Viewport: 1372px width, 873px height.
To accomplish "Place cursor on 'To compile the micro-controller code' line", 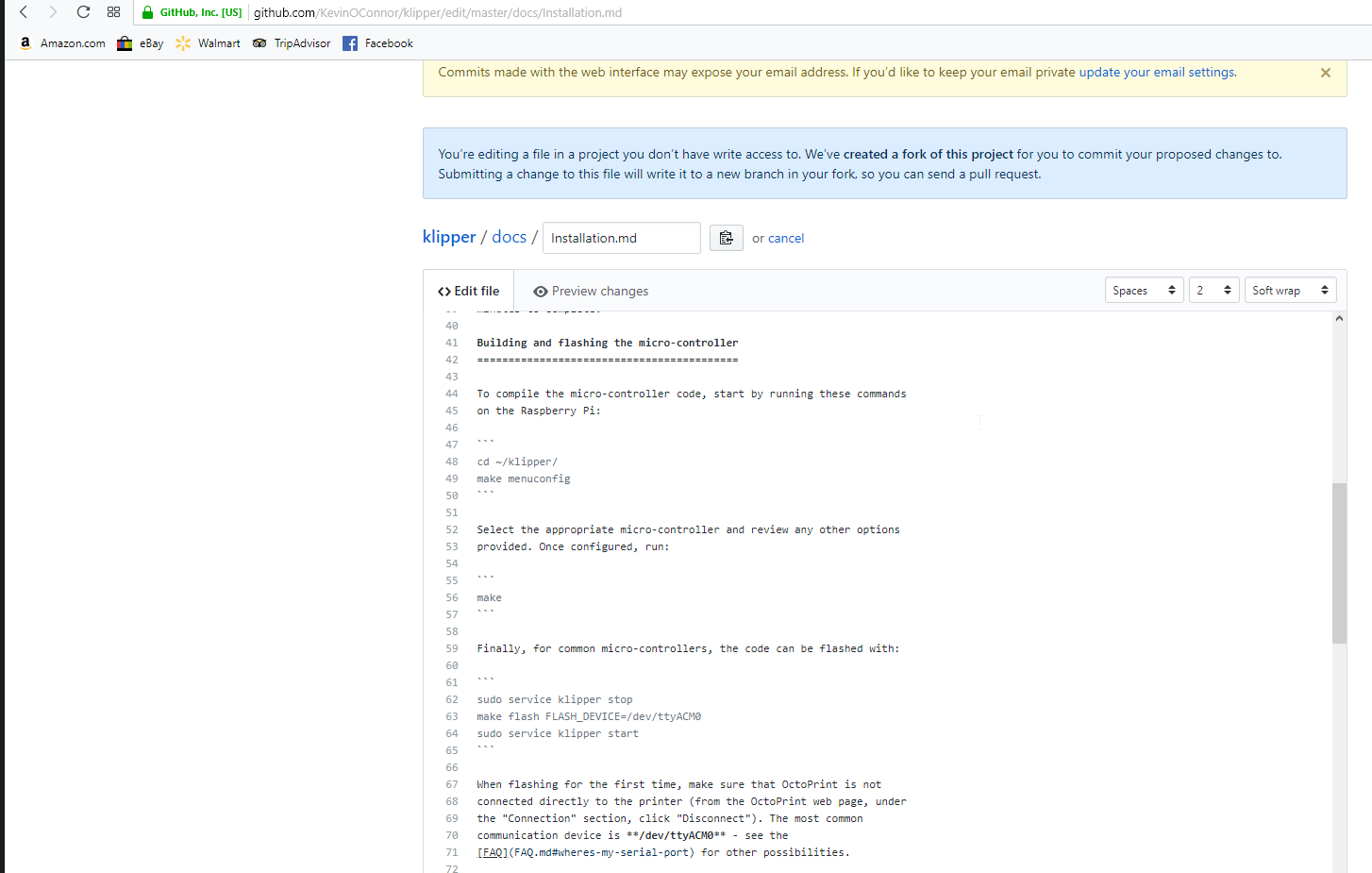I will tap(692, 394).
